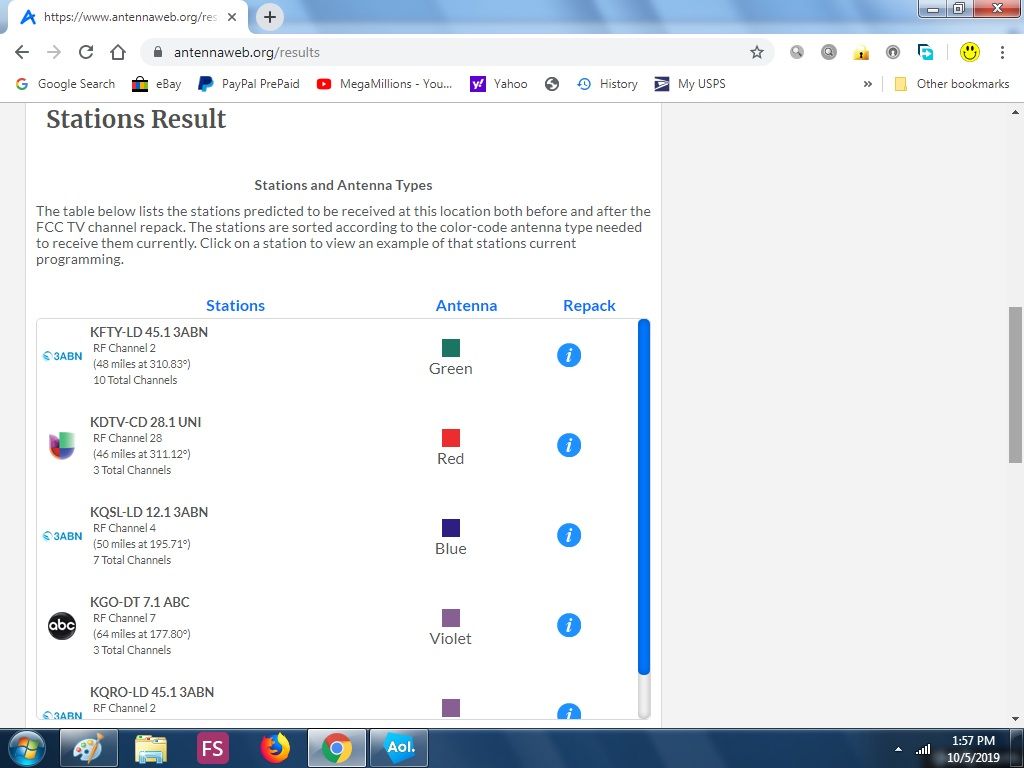Click the page scrollbar up arrow
Image resolution: width=1024 pixels, height=768 pixels.
click(x=1015, y=112)
